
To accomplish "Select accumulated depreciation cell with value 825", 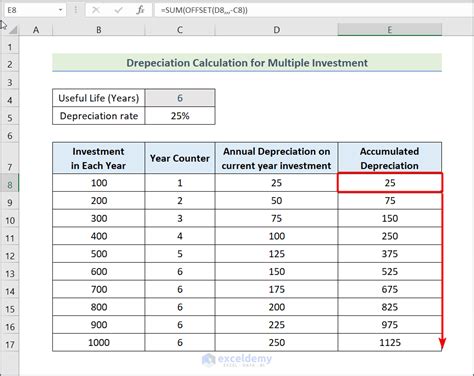I will pos(390,307).
